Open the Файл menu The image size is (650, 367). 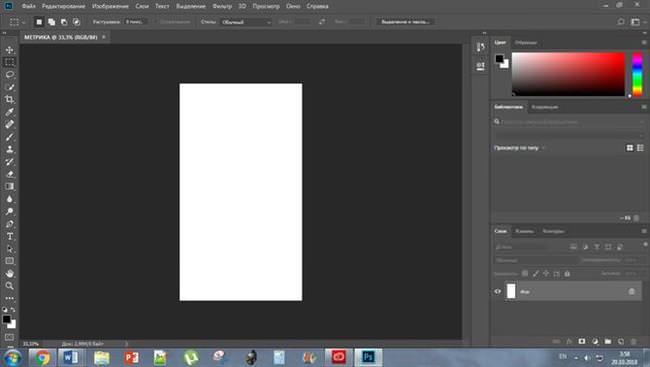(x=29, y=6)
